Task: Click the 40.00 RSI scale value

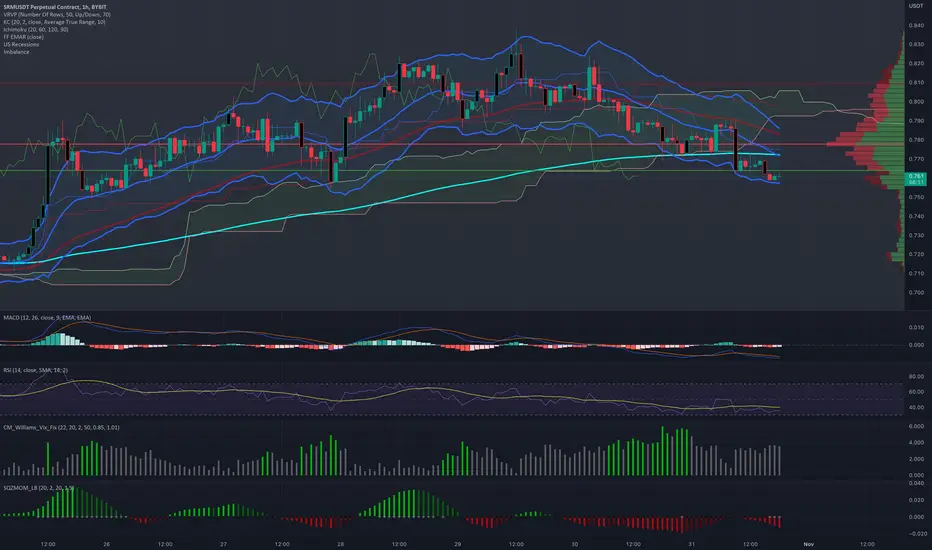Action: [918, 408]
